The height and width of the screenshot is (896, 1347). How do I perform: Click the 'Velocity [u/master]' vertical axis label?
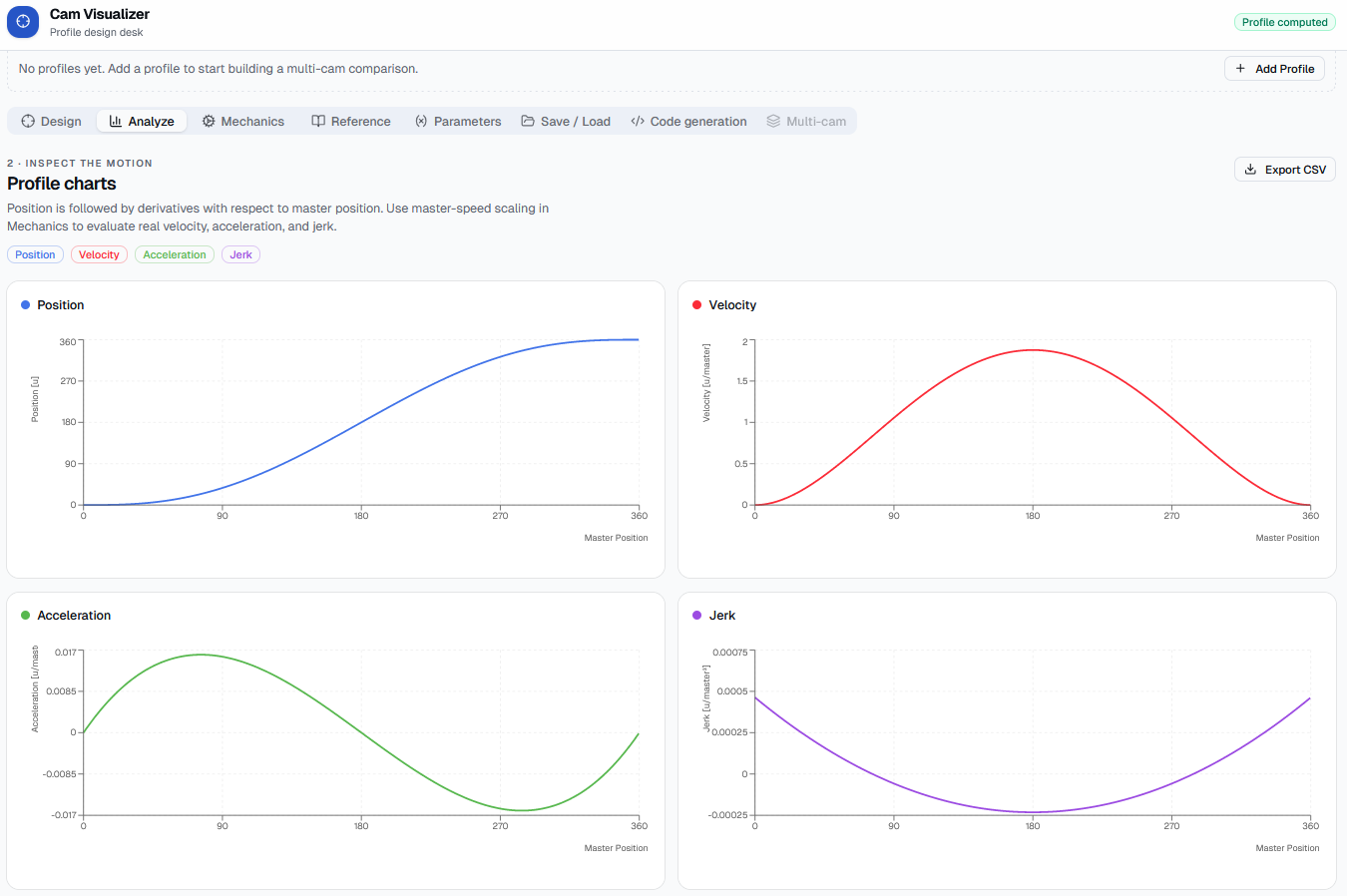click(706, 383)
